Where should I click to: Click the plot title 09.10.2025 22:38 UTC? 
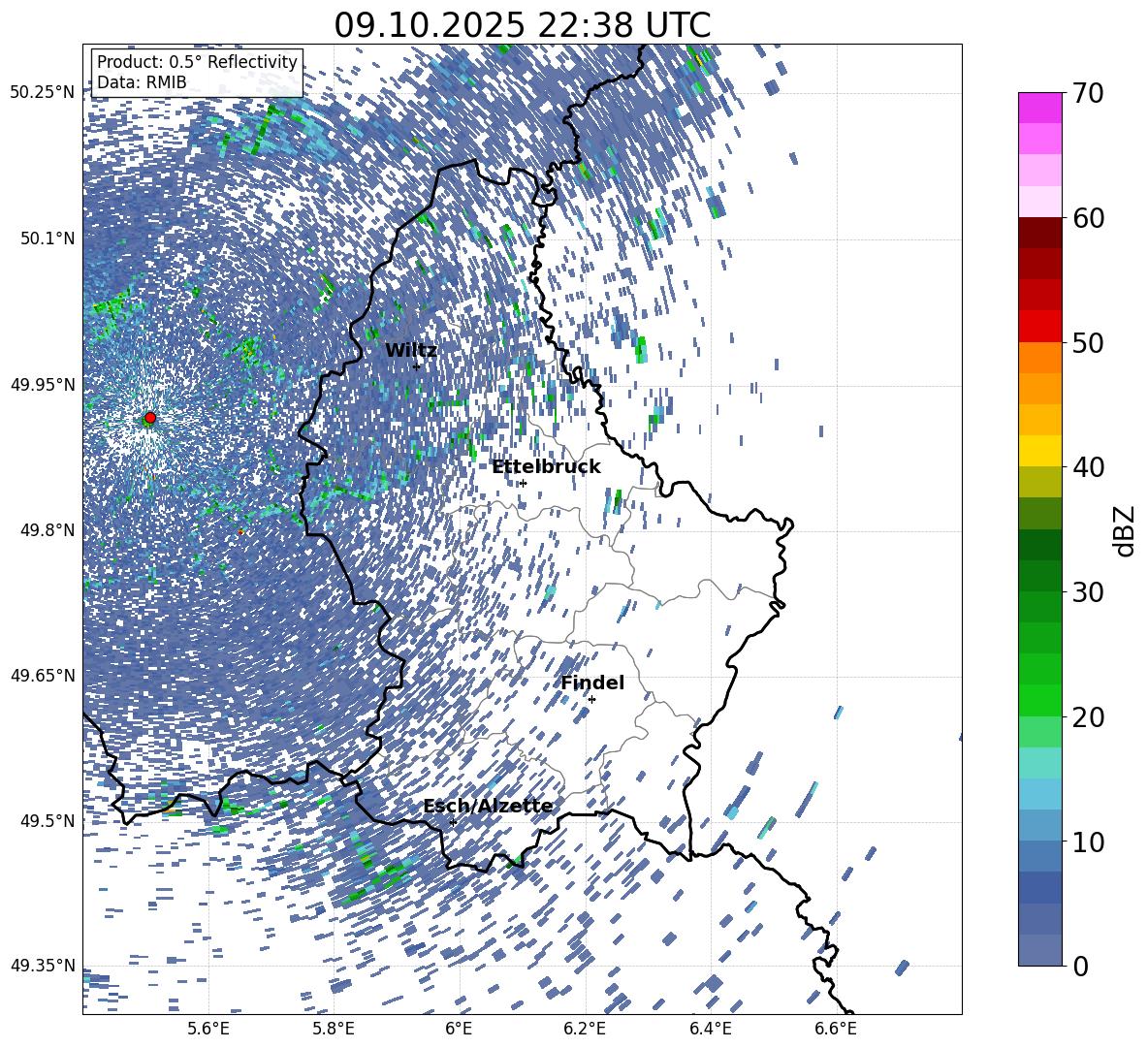[522, 25]
